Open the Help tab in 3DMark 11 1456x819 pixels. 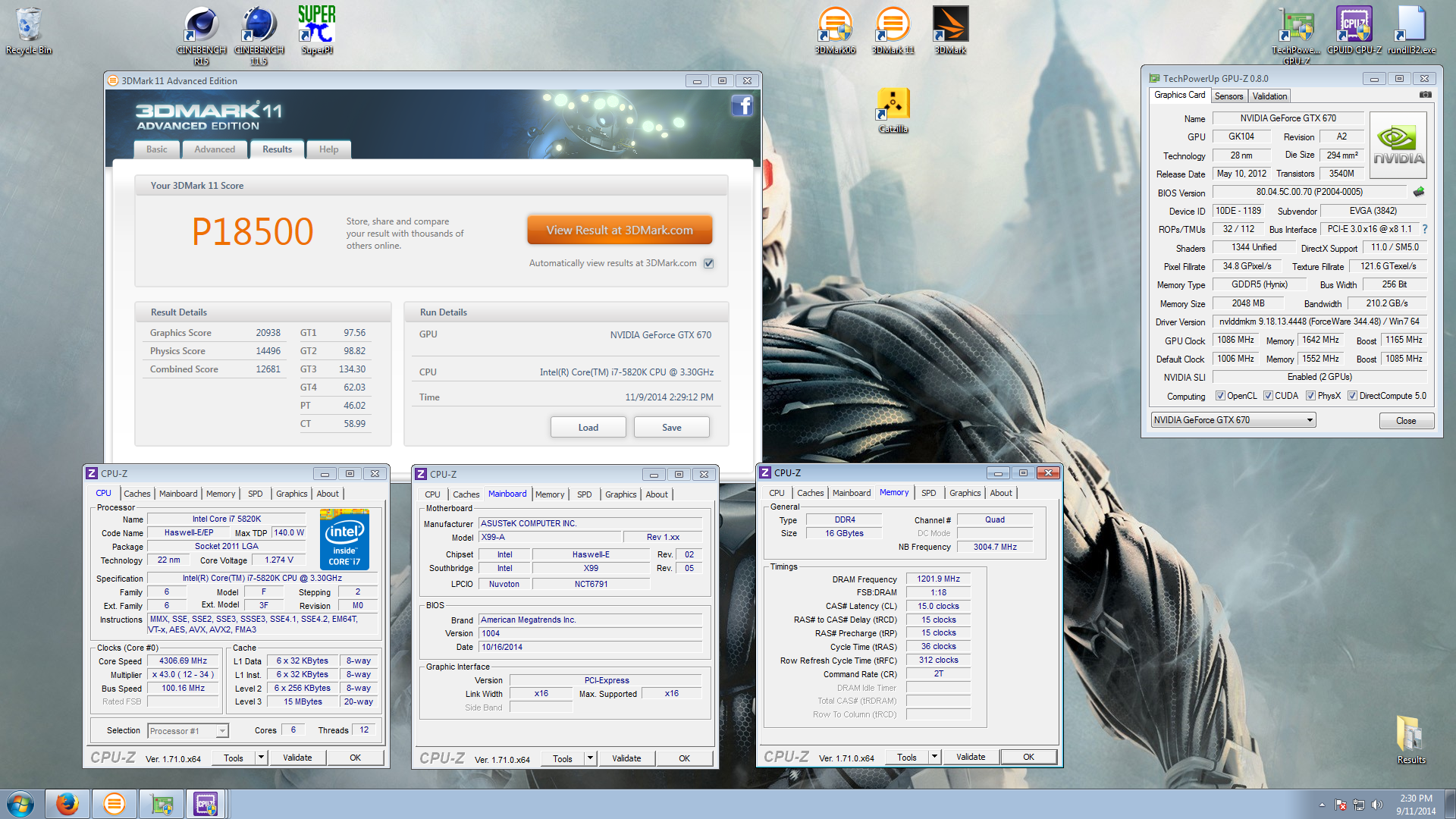click(x=328, y=149)
